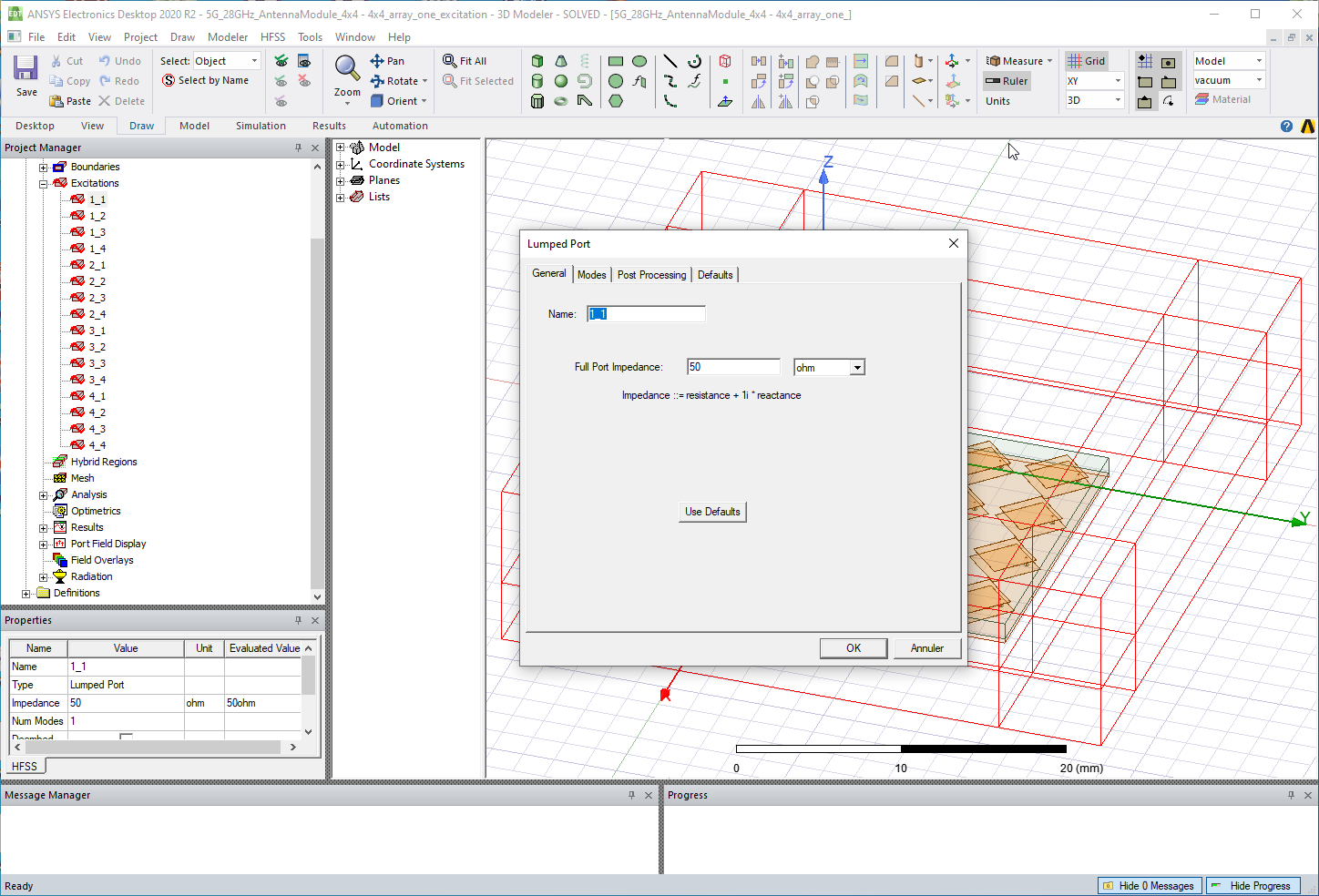Open the vacuum material dropdown
The height and width of the screenshot is (896, 1319).
pyautogui.click(x=1260, y=80)
